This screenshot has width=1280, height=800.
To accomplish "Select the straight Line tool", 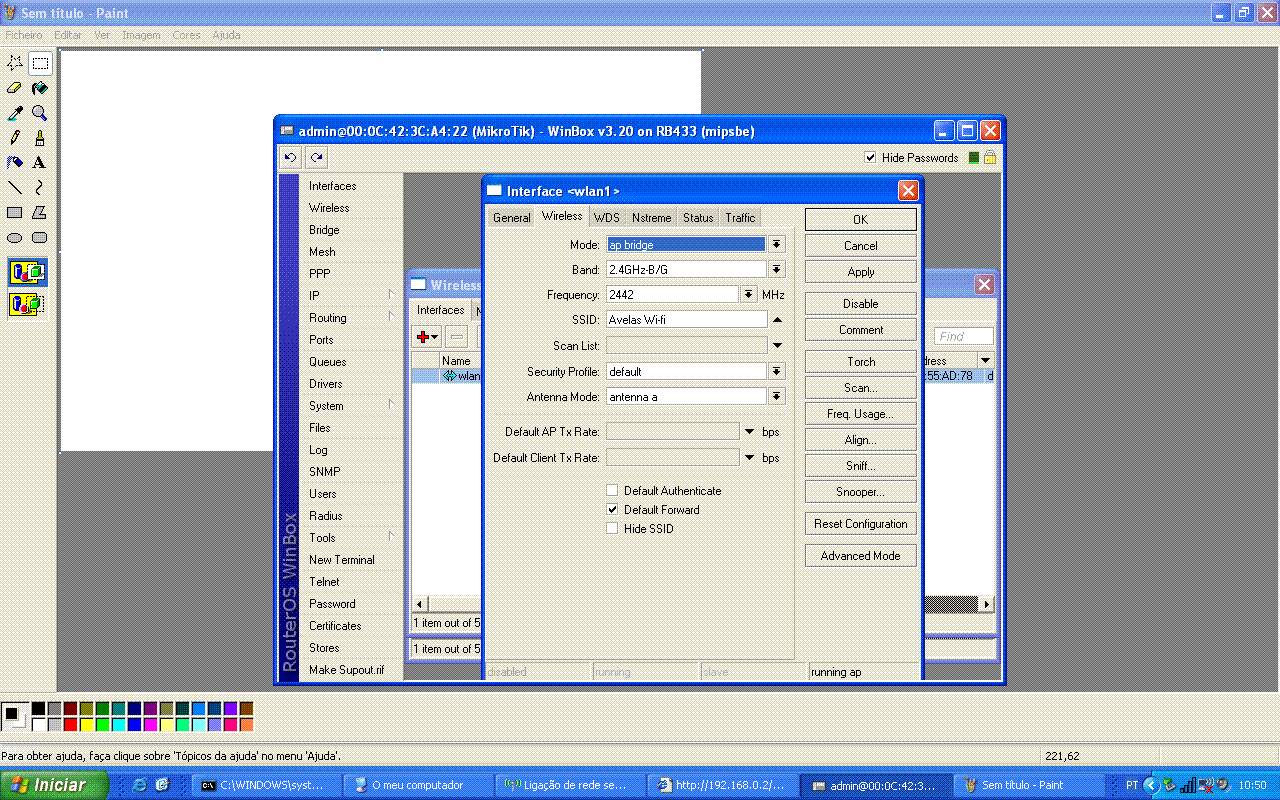I will click(15, 187).
